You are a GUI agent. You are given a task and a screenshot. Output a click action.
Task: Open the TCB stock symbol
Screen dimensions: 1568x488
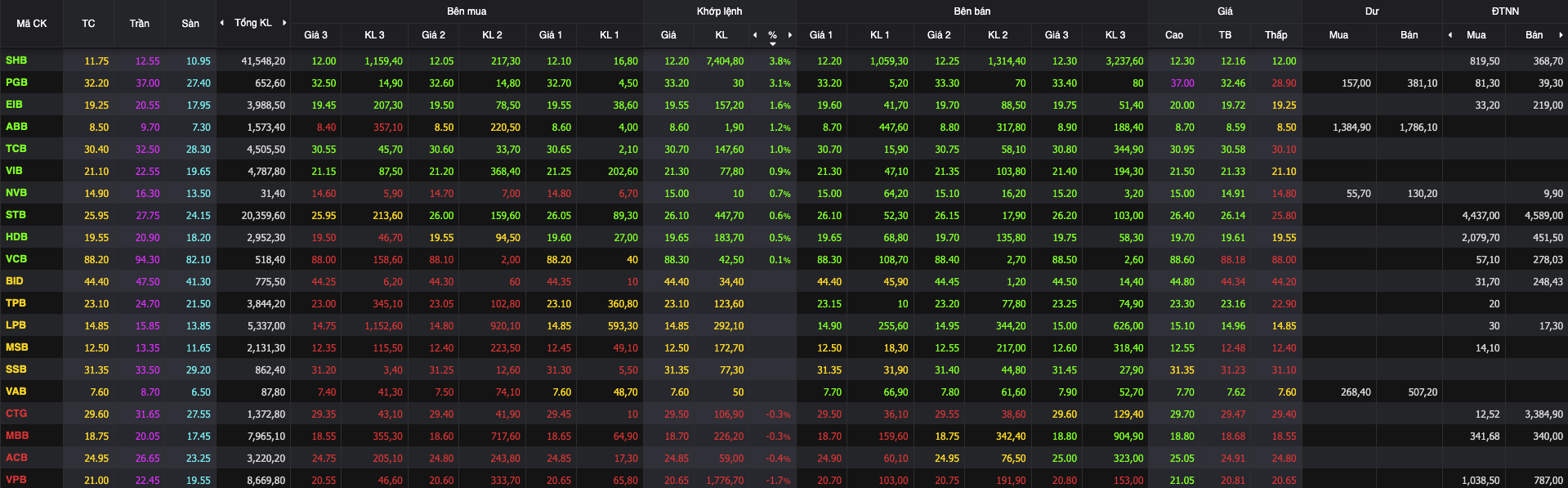coord(16,149)
